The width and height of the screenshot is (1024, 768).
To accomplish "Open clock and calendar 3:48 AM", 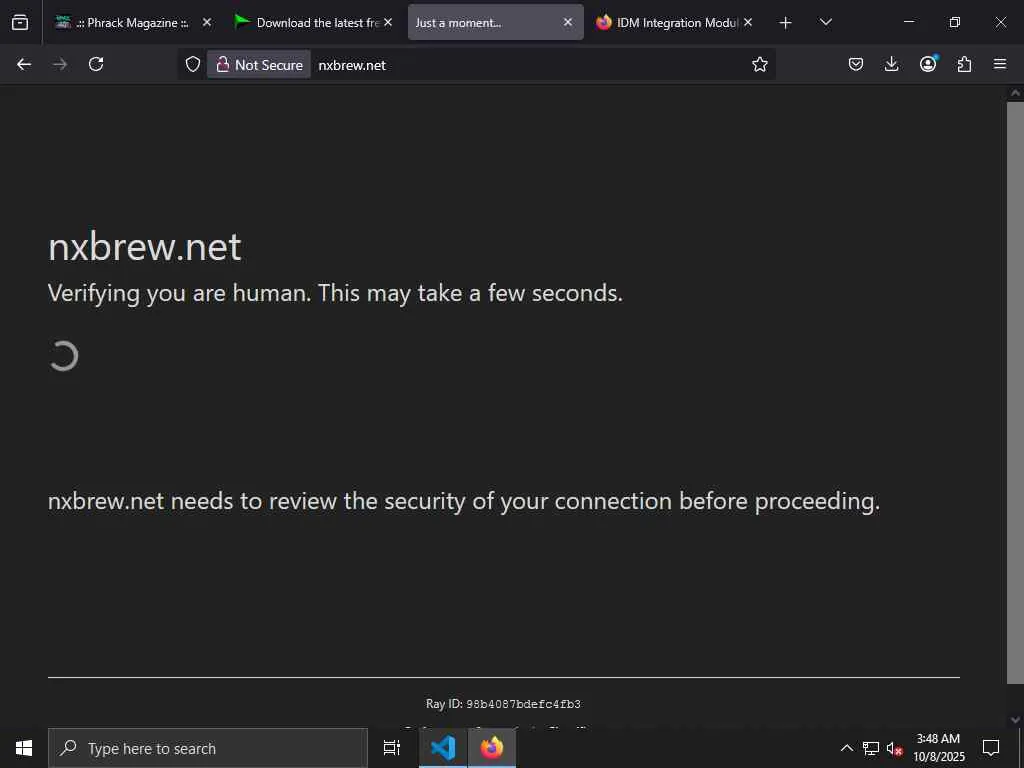I will click(x=938, y=748).
